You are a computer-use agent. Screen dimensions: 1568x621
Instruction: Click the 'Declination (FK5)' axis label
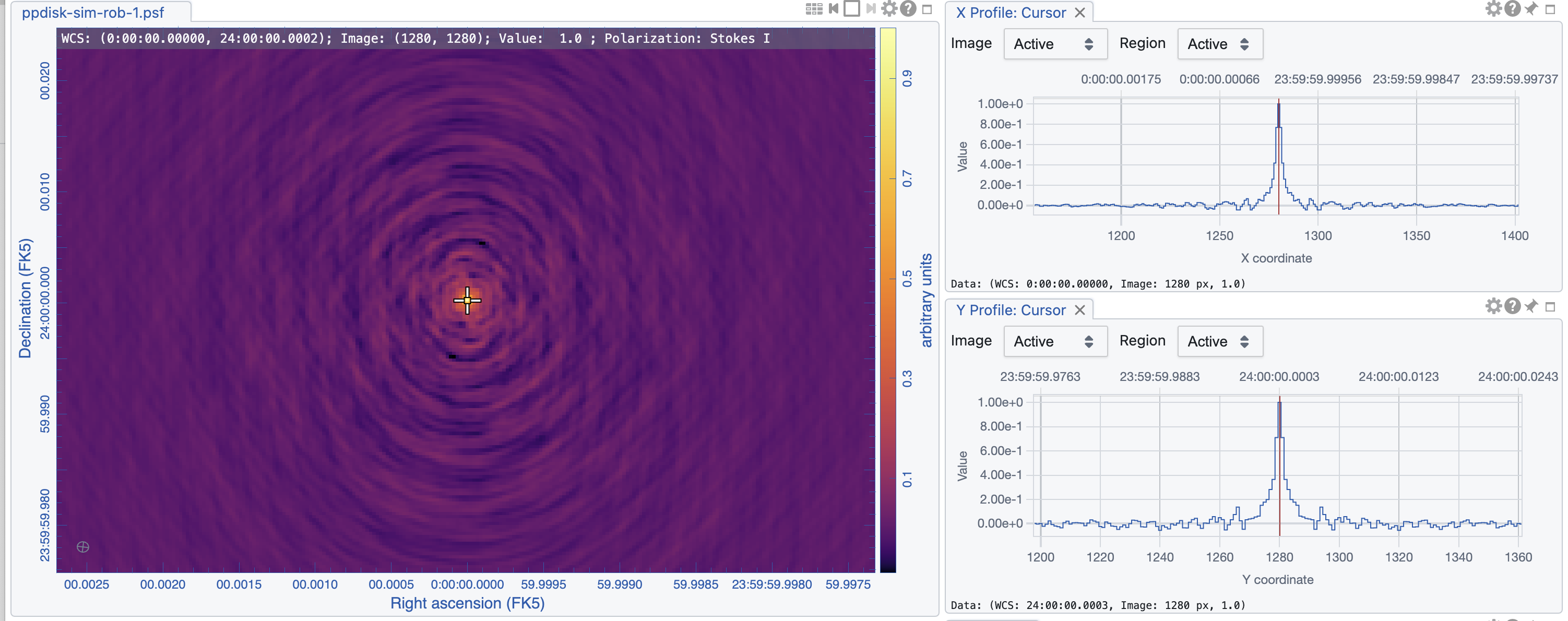[25, 298]
